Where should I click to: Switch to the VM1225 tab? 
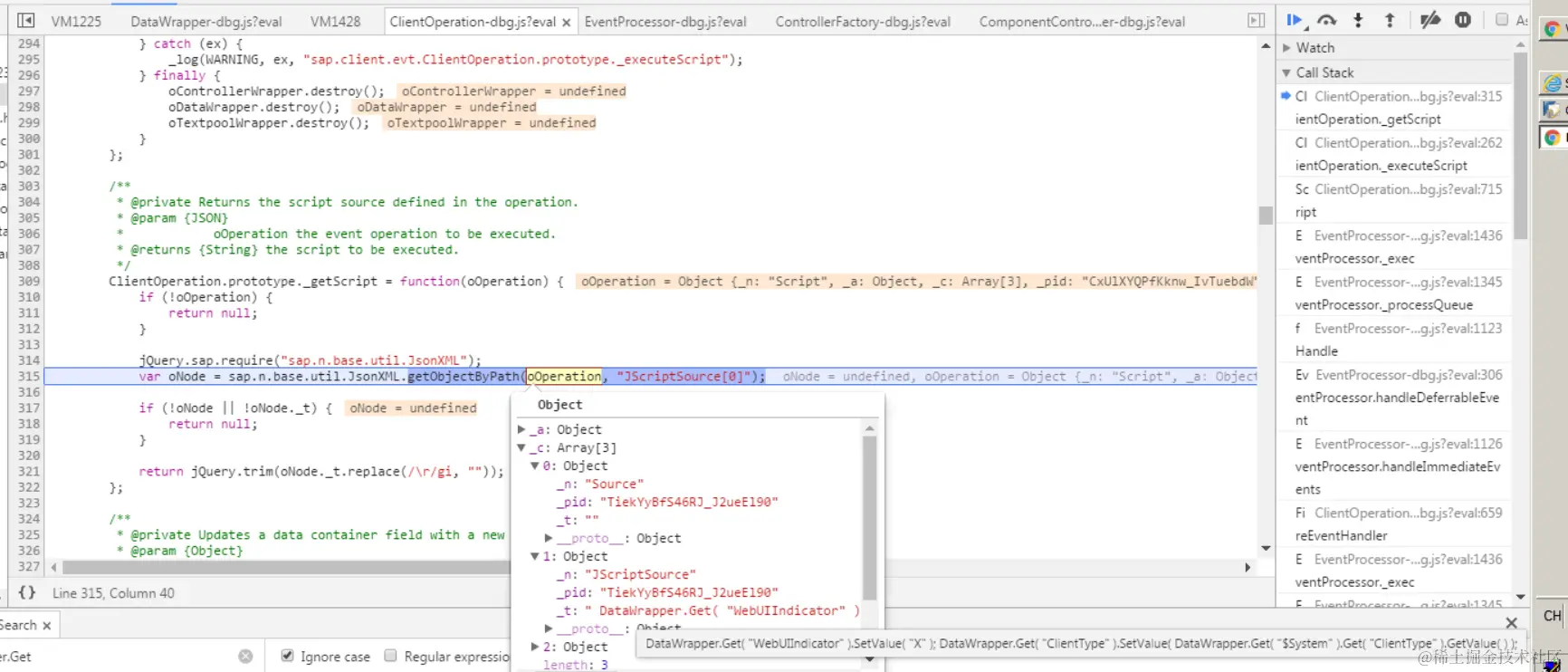click(76, 22)
